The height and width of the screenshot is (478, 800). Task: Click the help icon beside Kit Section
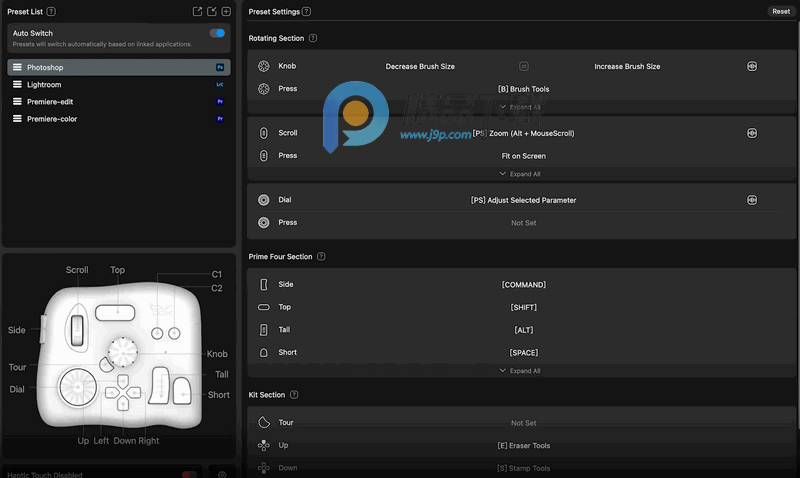[x=295, y=395]
